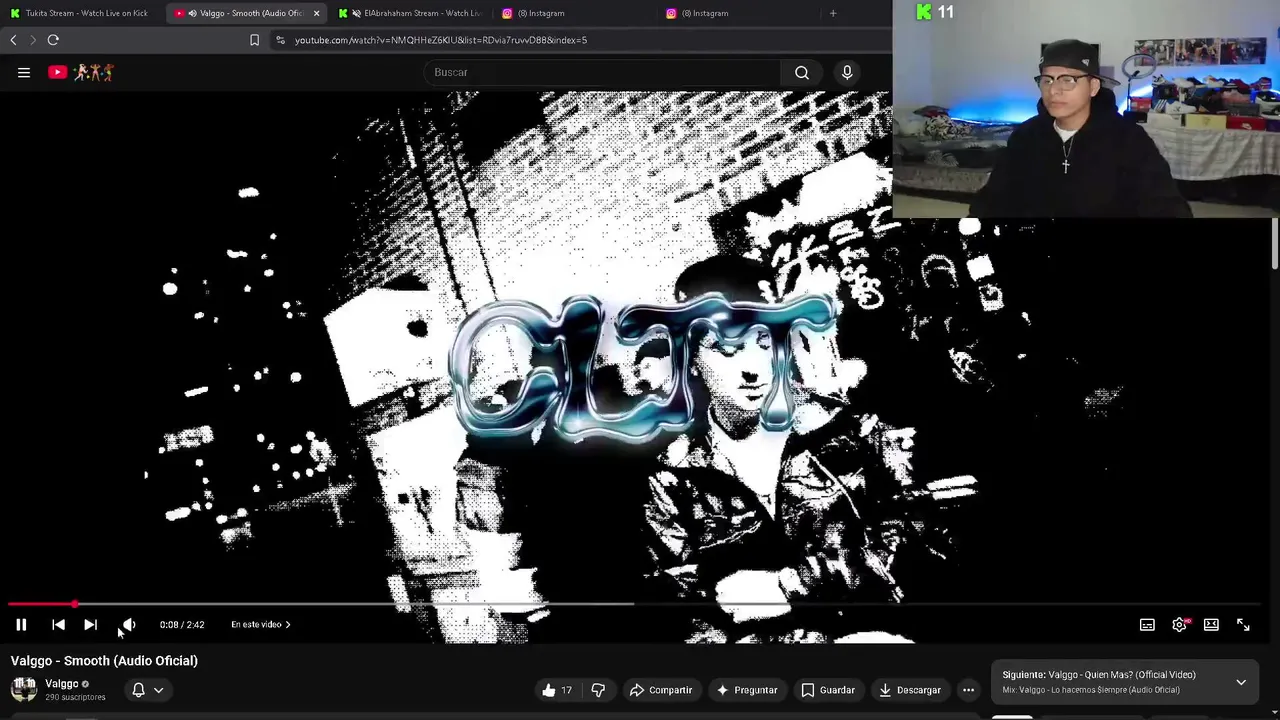Click the page vertical scrollbar

pos(1275,243)
